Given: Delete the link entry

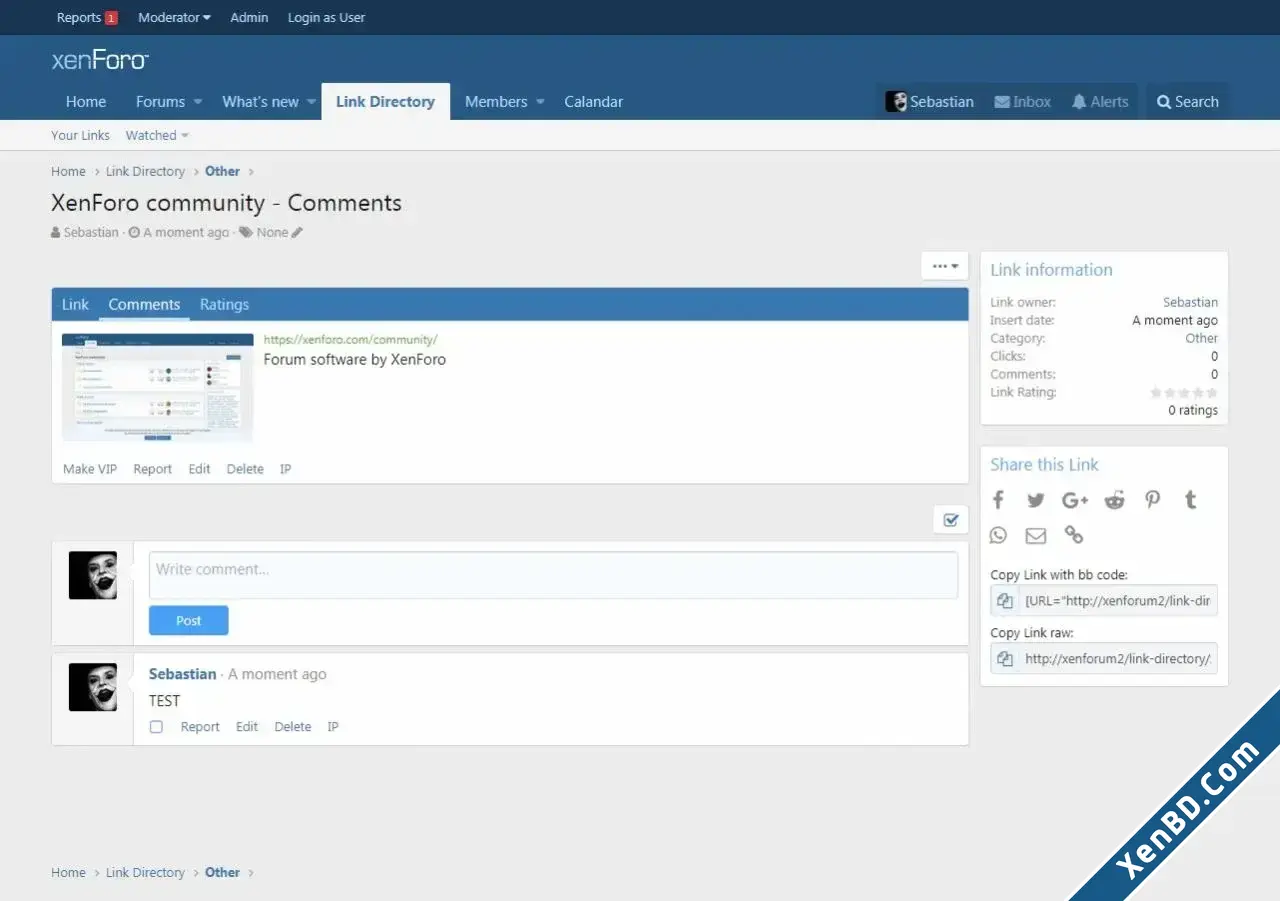Looking at the screenshot, I should 245,469.
